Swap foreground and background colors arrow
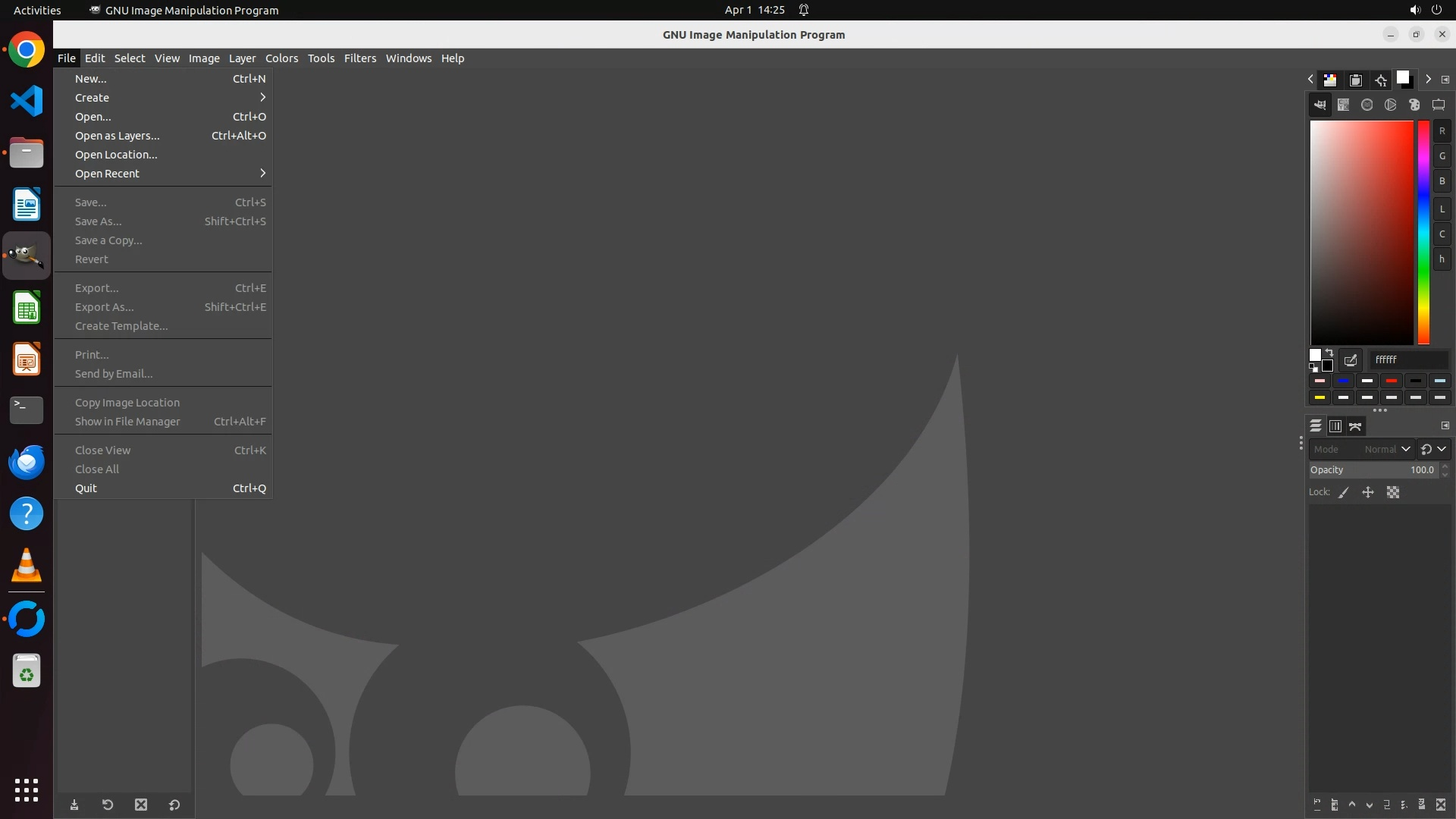The image size is (1456, 819). (x=1329, y=353)
